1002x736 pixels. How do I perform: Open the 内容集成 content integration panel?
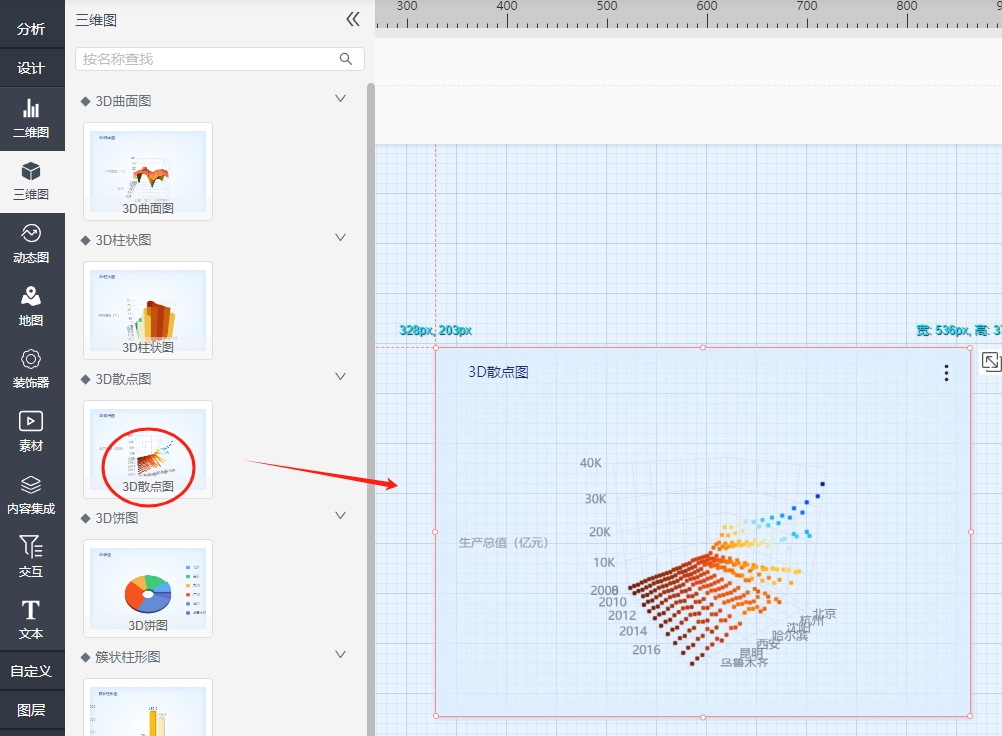point(31,495)
